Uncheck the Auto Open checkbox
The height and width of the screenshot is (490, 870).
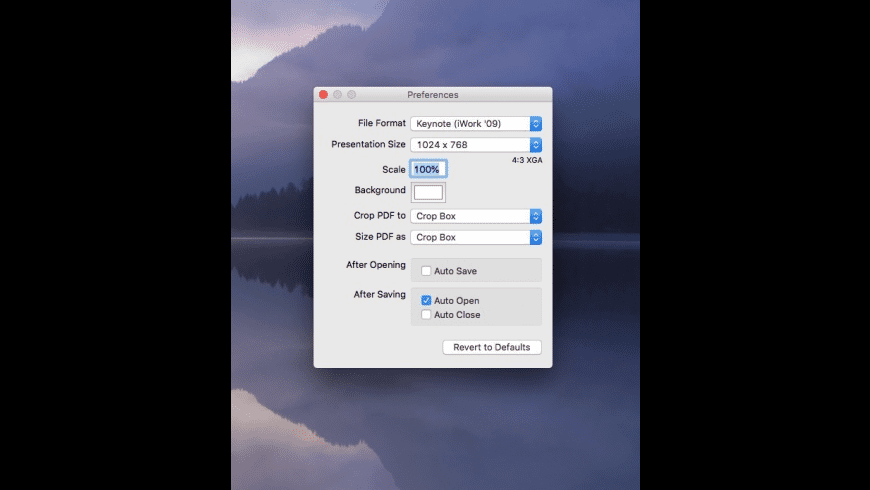(x=426, y=300)
